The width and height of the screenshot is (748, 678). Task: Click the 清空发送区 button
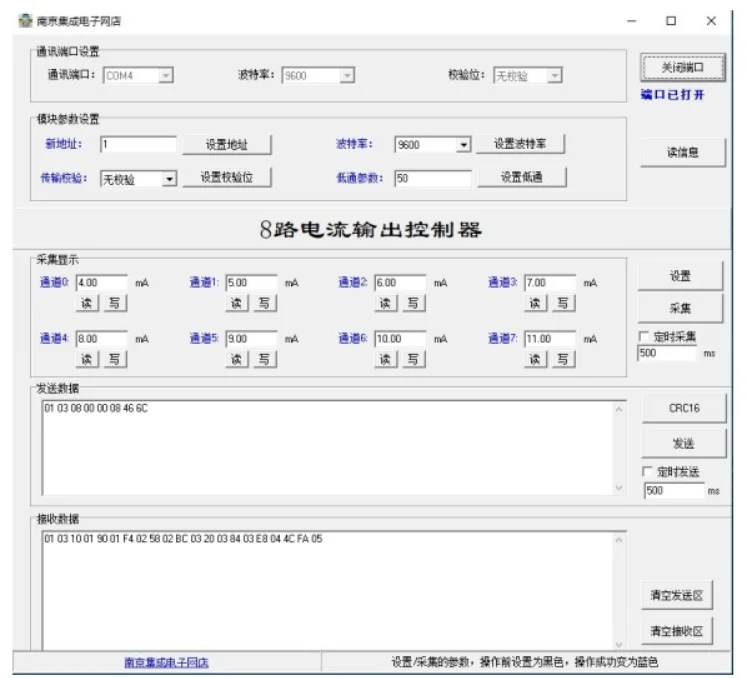[677, 595]
